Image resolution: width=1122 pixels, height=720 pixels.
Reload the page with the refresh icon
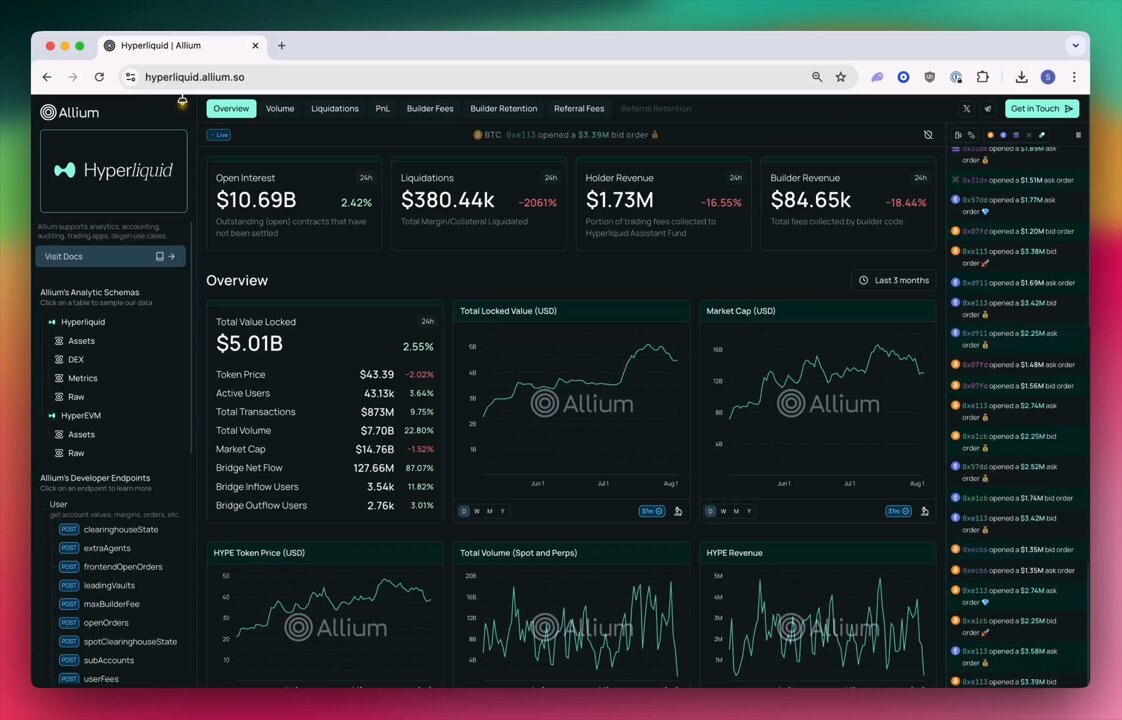(x=99, y=77)
